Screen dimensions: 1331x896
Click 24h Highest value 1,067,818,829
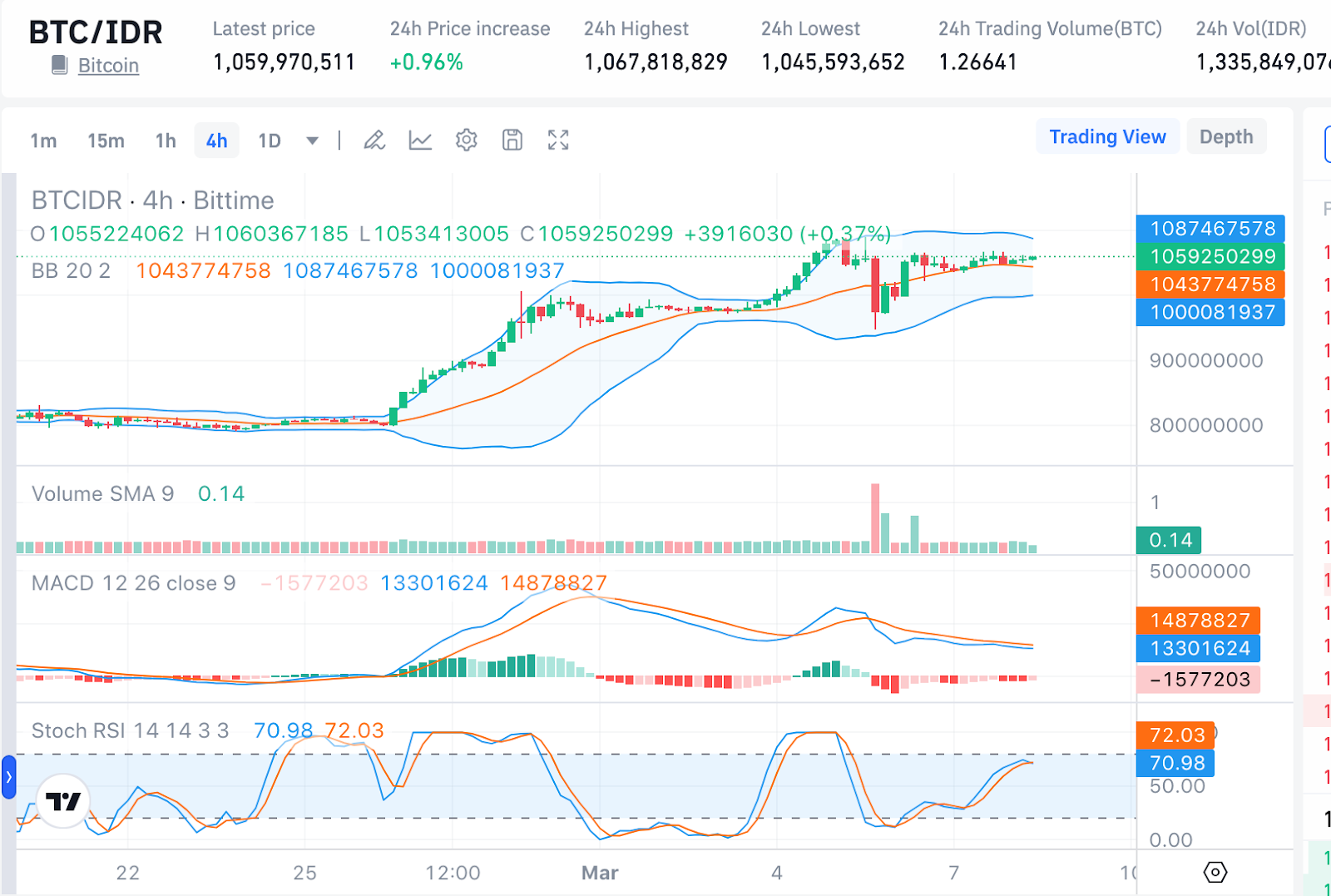(656, 62)
